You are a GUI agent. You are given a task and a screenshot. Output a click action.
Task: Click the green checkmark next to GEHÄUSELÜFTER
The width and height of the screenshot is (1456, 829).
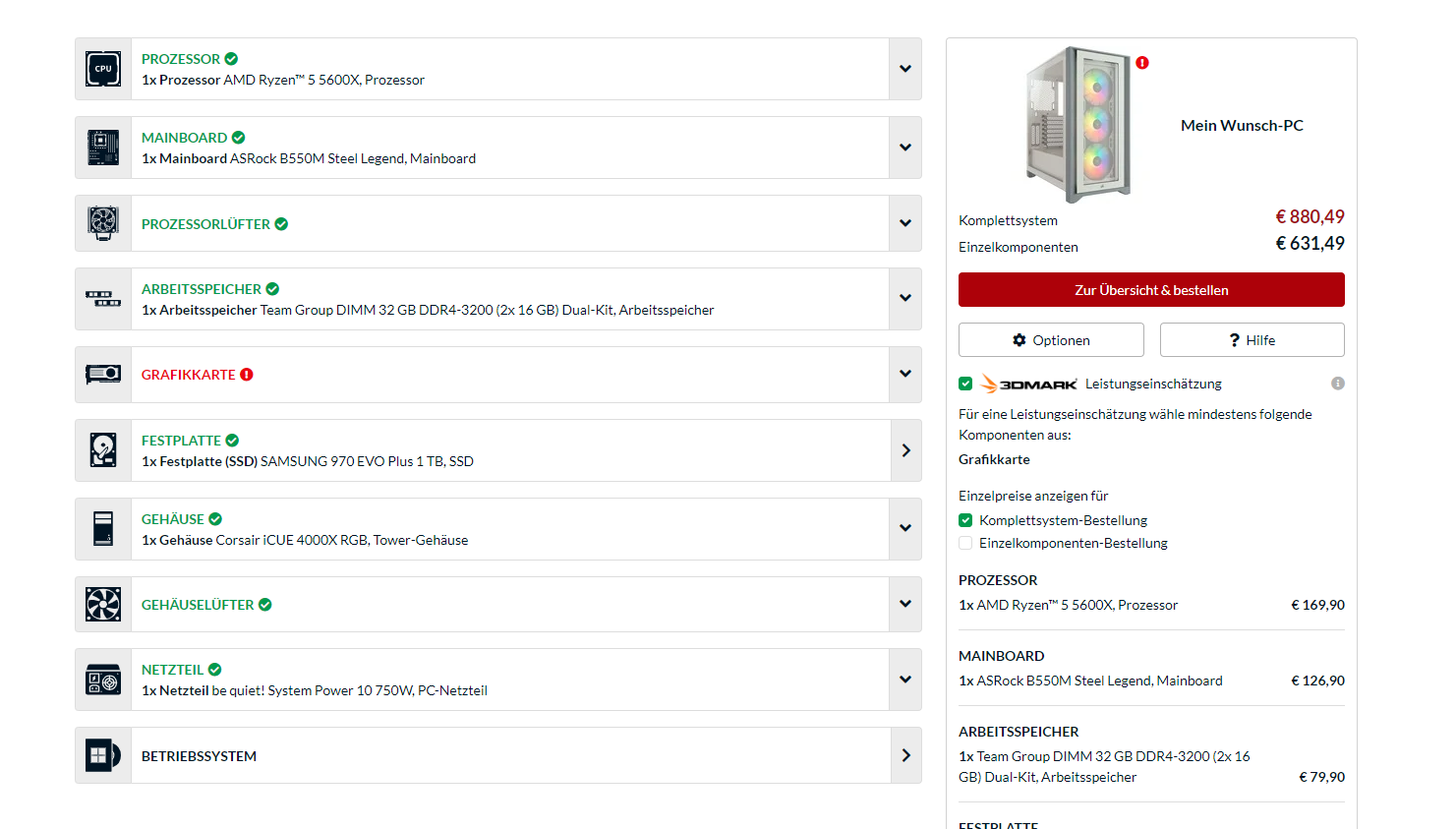[x=265, y=605]
